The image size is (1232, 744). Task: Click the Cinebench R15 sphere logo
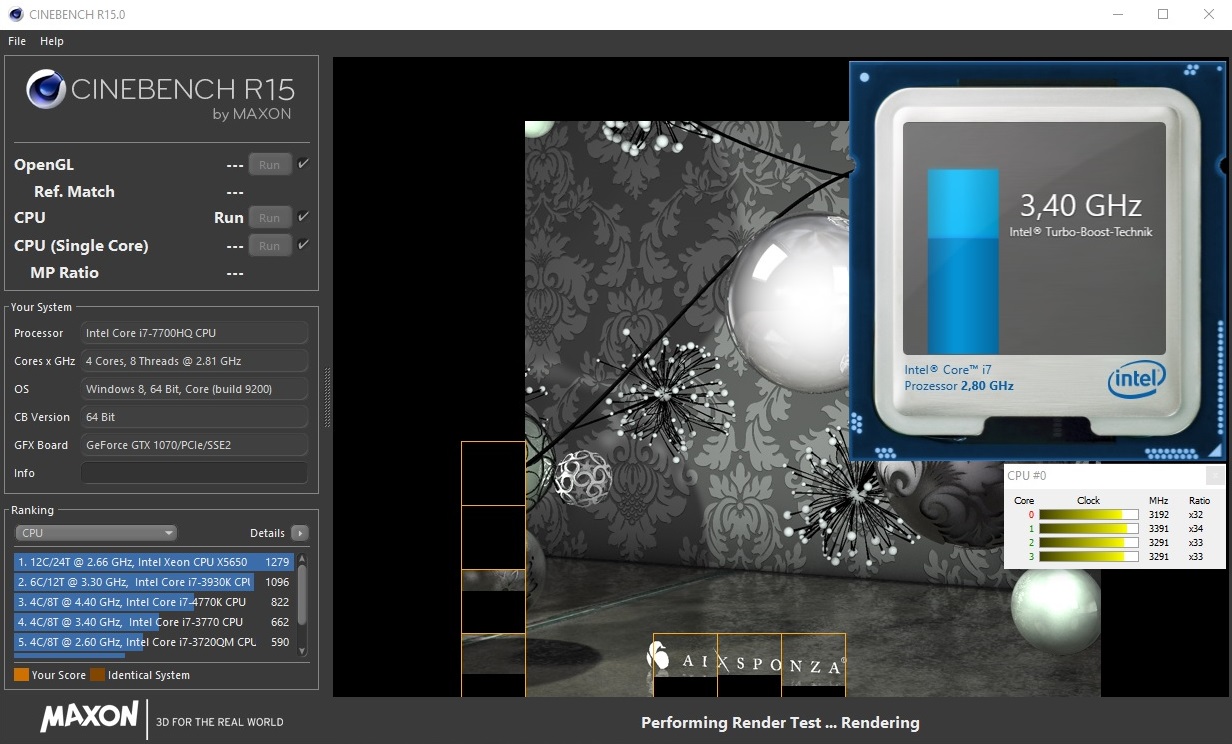click(46, 89)
